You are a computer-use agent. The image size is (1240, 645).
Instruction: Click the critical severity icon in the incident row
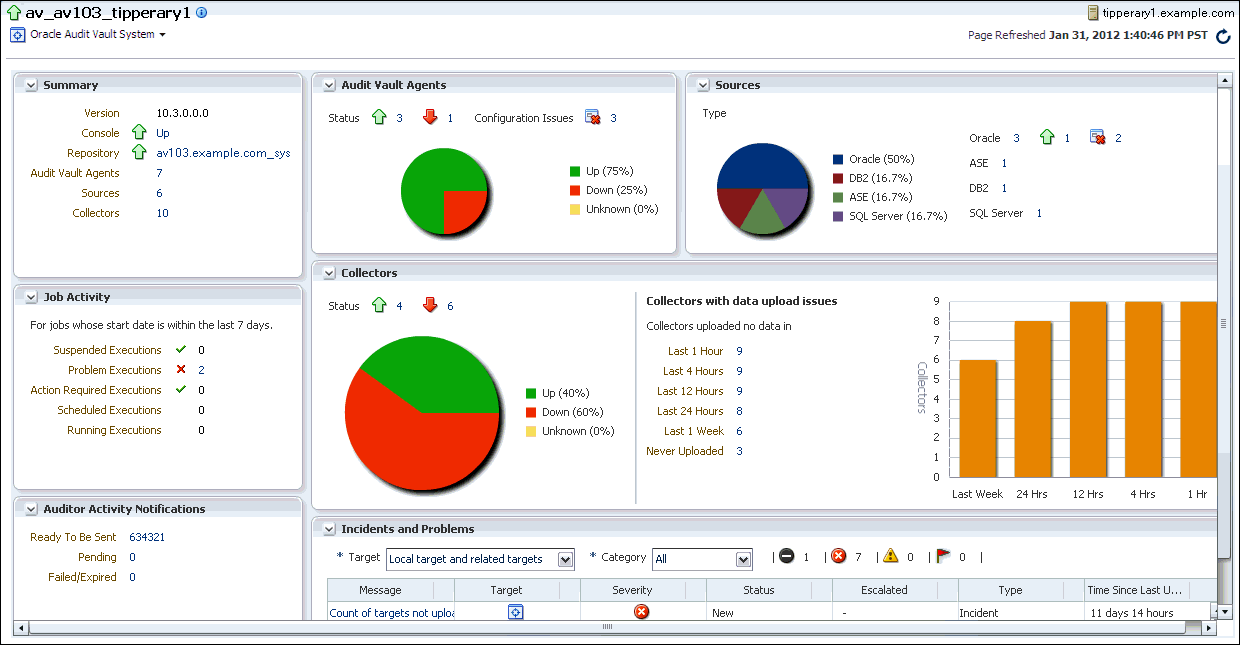click(642, 612)
